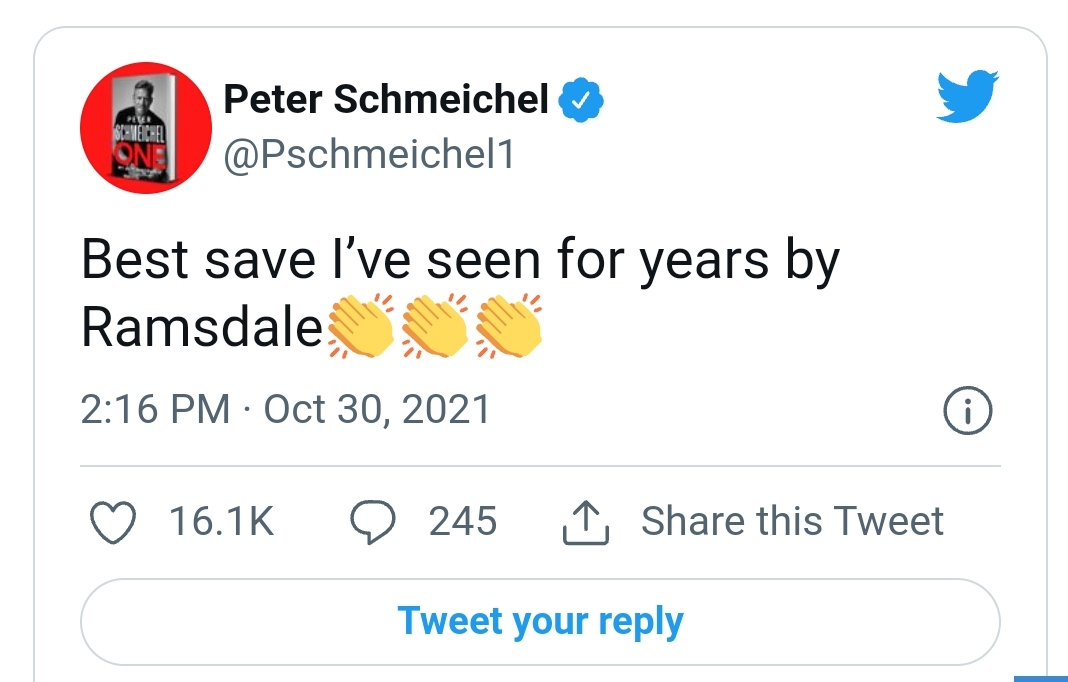Click the 245 replies count
Screen dimensions: 1068x682
click(462, 521)
